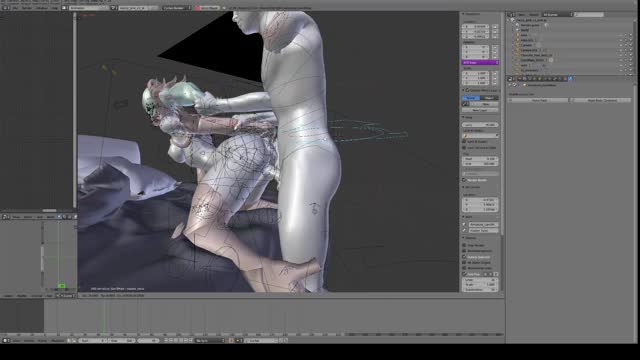Play the animation forward
The width and height of the screenshot is (640, 360).
(x=181, y=340)
